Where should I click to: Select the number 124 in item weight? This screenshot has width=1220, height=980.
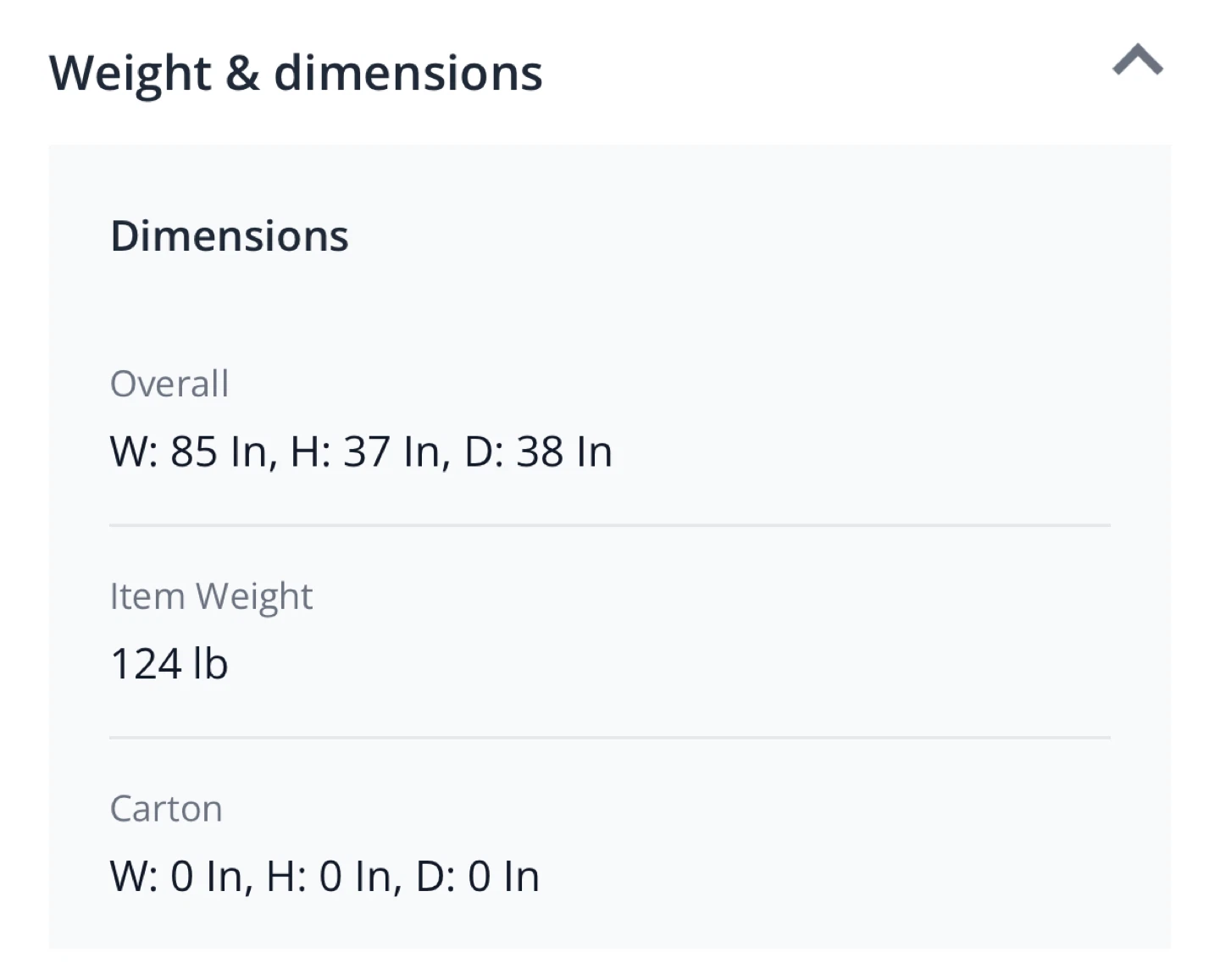[x=146, y=663]
